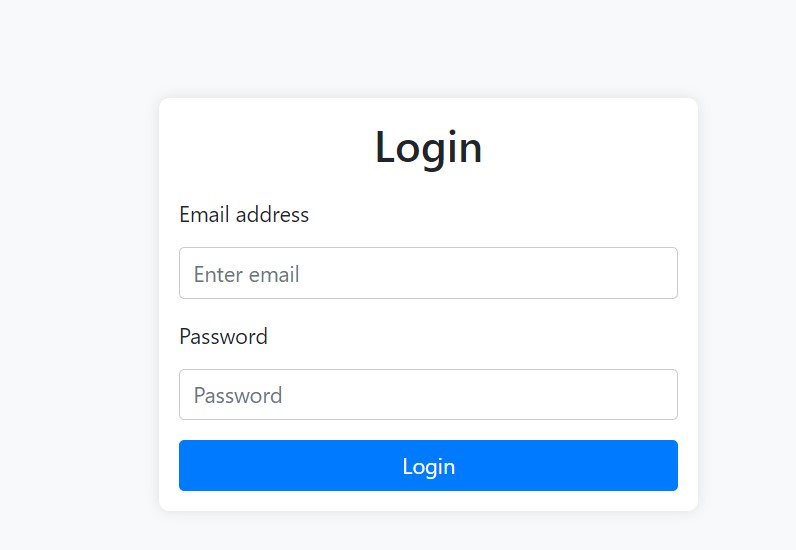
Task: Click the Login title at card top
Action: pos(428,147)
